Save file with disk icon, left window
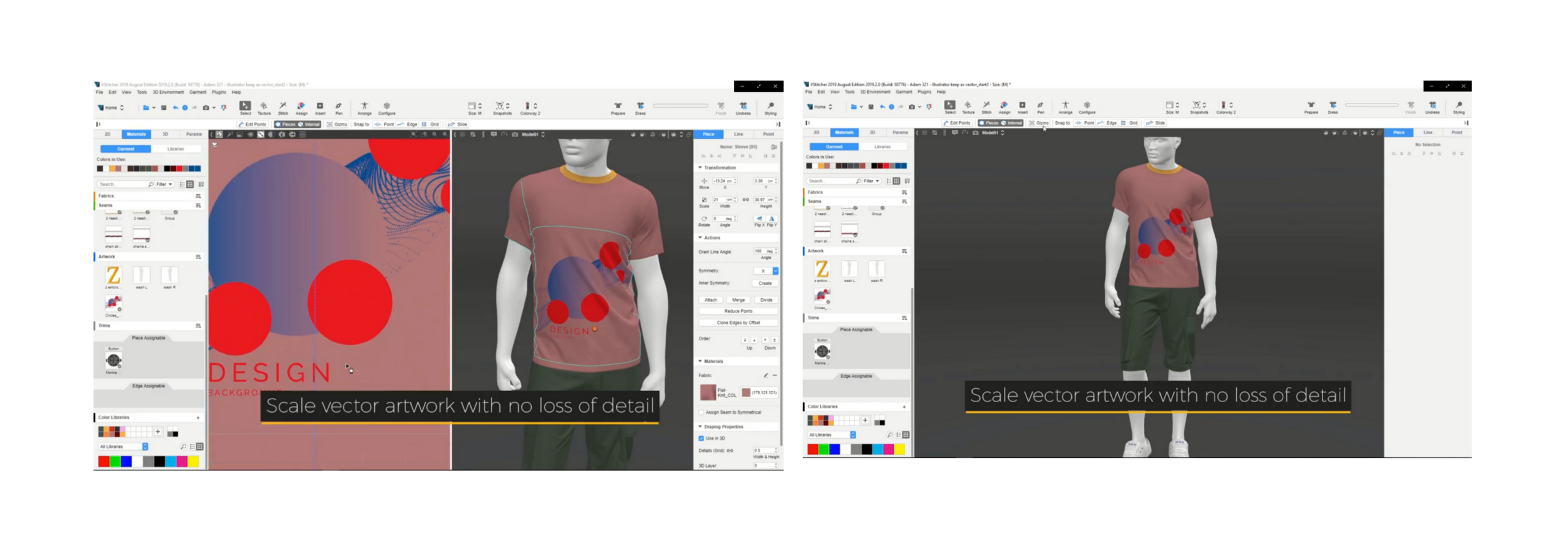 [164, 108]
